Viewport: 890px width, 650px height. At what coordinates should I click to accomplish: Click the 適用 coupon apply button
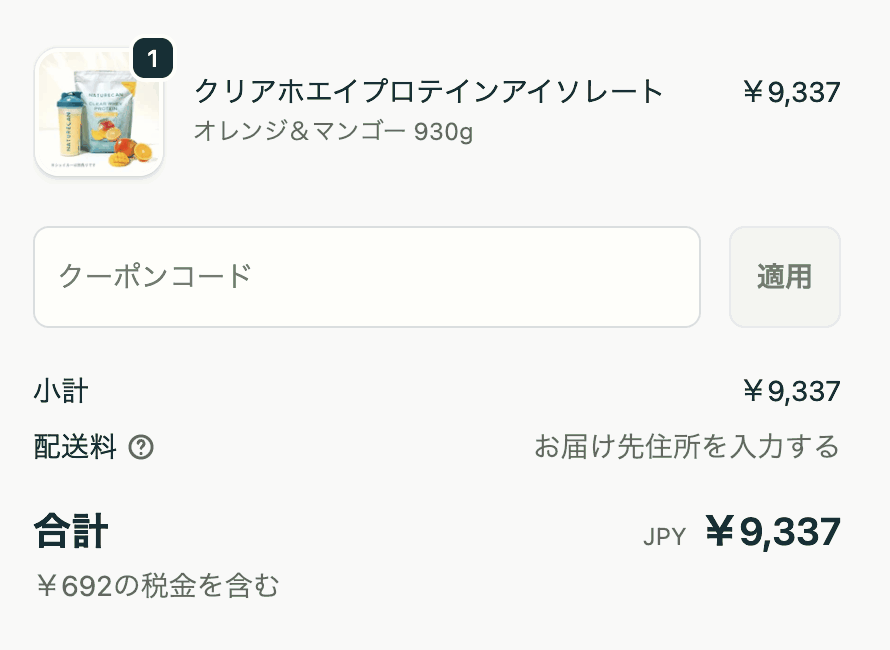point(785,277)
